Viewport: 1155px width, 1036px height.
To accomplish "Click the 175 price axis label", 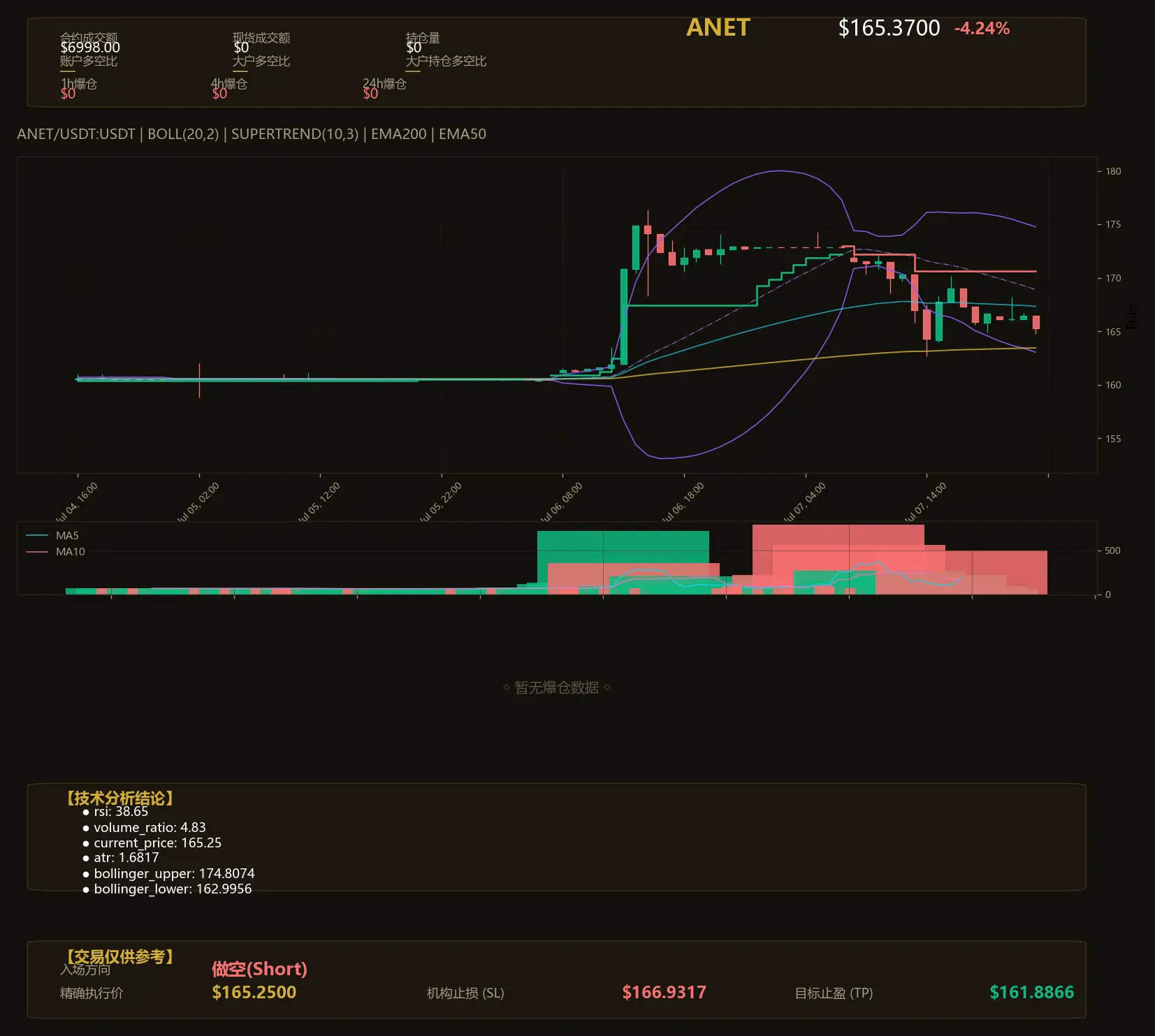I will coord(1113,224).
